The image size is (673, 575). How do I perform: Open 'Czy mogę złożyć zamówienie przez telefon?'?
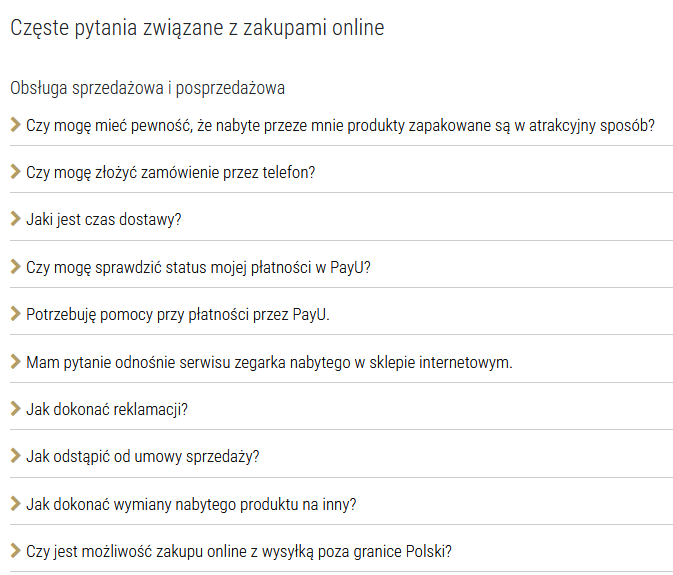(171, 172)
